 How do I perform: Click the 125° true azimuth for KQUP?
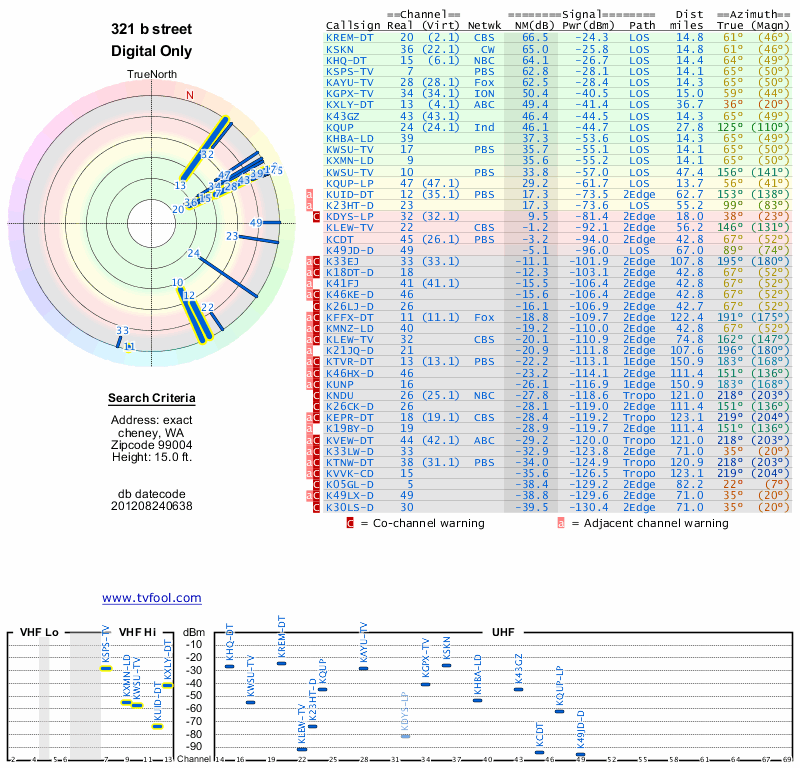730,127
